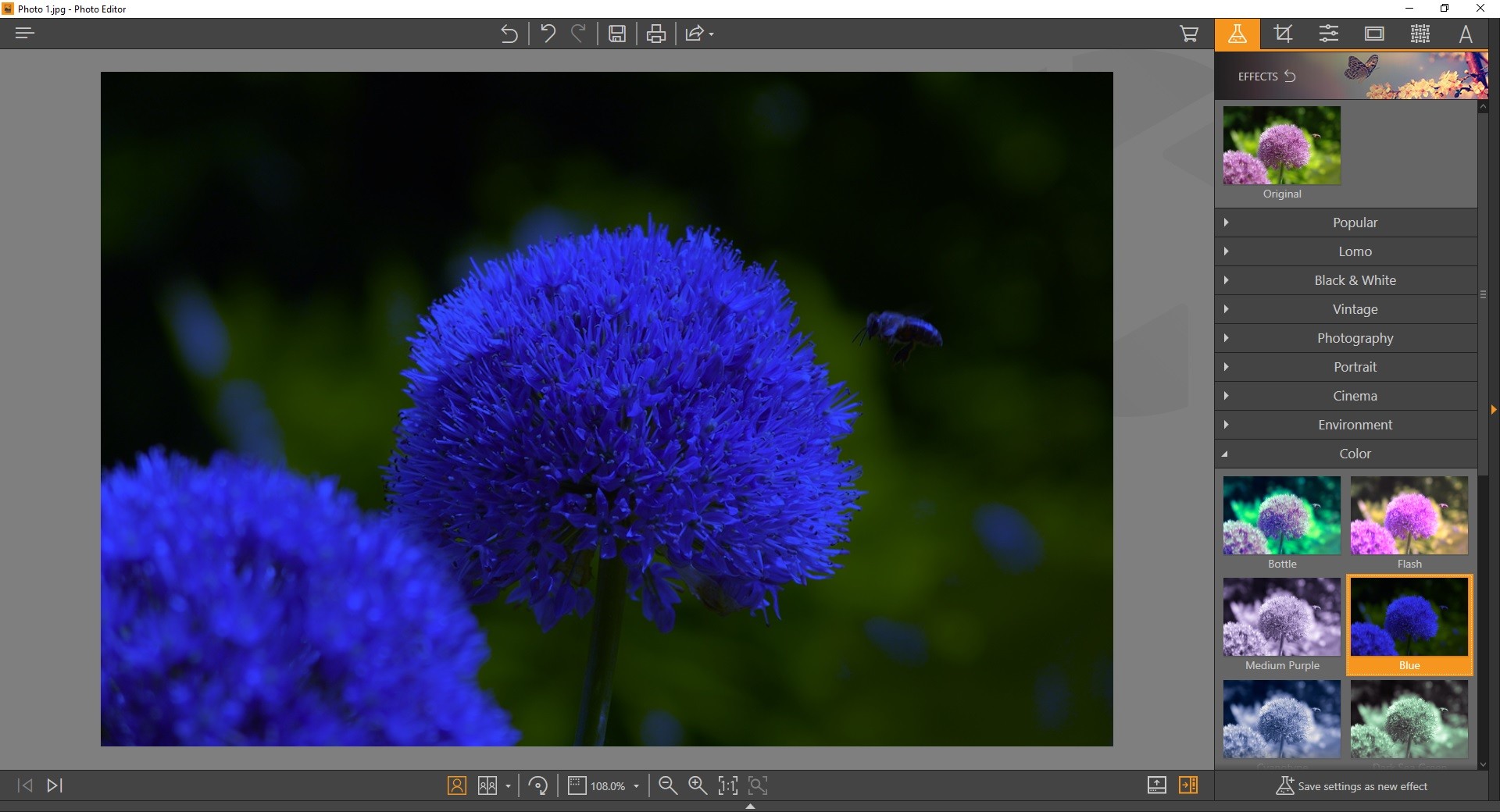Toggle the portrait compare original view
Image resolution: width=1500 pixels, height=812 pixels.
pos(457,785)
